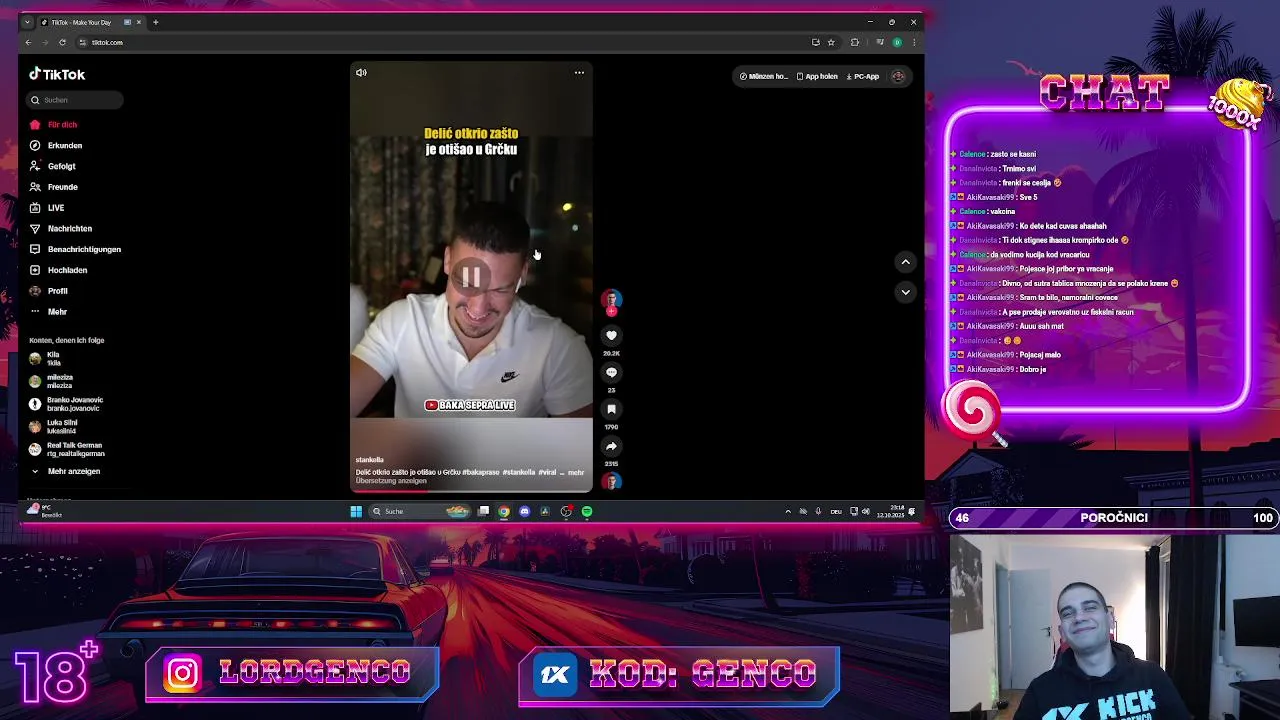The height and width of the screenshot is (720, 1280).
Task: Open the Mehr sidebar menu
Action: (49, 312)
